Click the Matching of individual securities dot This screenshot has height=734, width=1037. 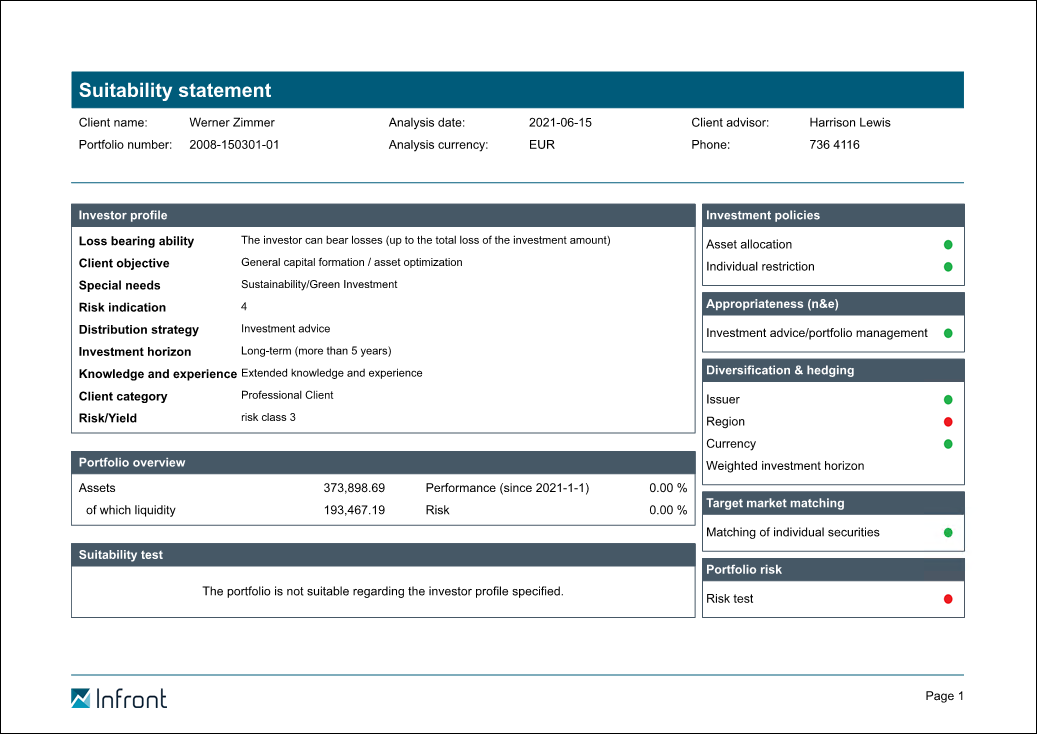[x=948, y=533]
